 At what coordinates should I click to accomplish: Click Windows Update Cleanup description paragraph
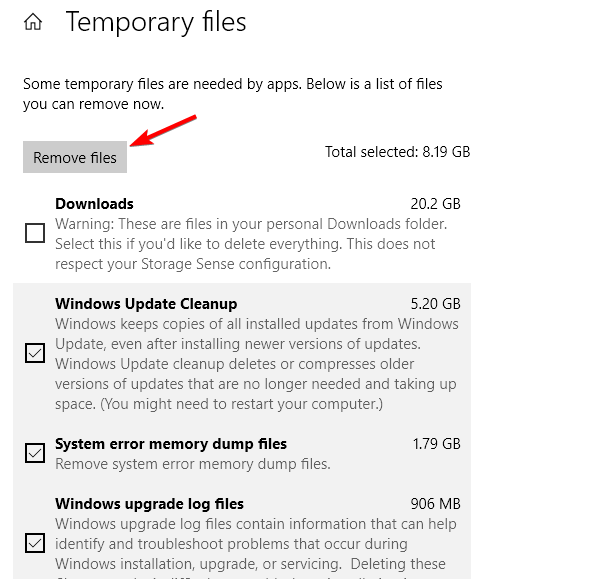(257, 364)
